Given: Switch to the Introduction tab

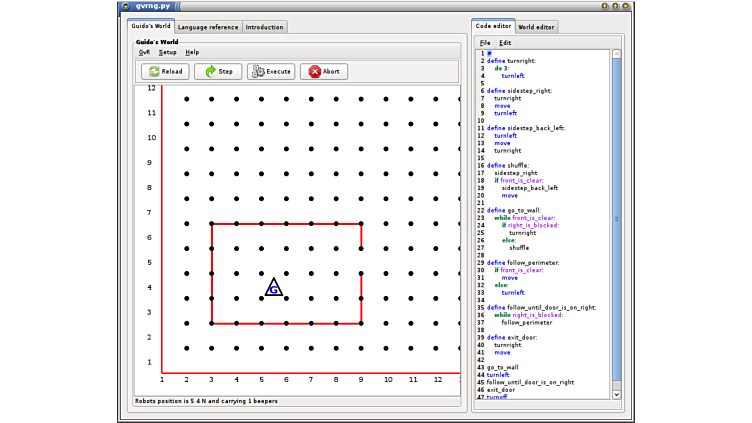Looking at the screenshot, I should [264, 27].
